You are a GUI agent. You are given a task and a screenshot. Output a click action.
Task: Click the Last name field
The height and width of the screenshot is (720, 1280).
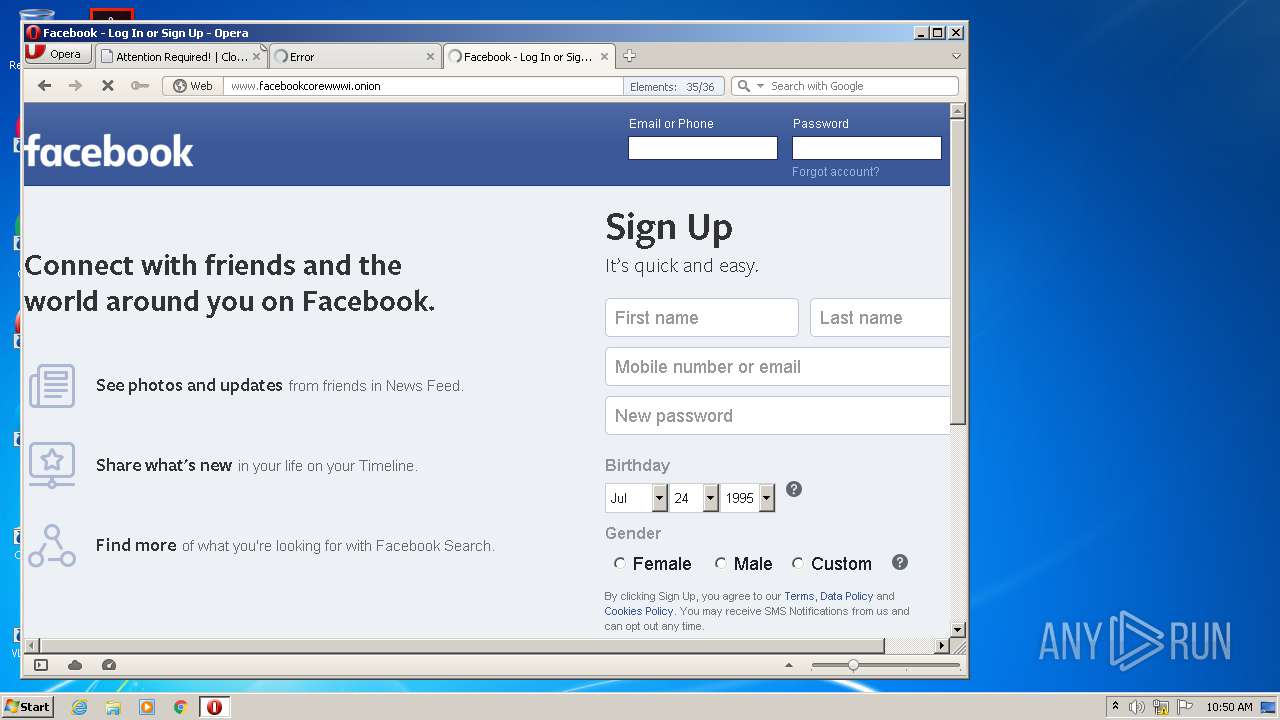(x=879, y=317)
